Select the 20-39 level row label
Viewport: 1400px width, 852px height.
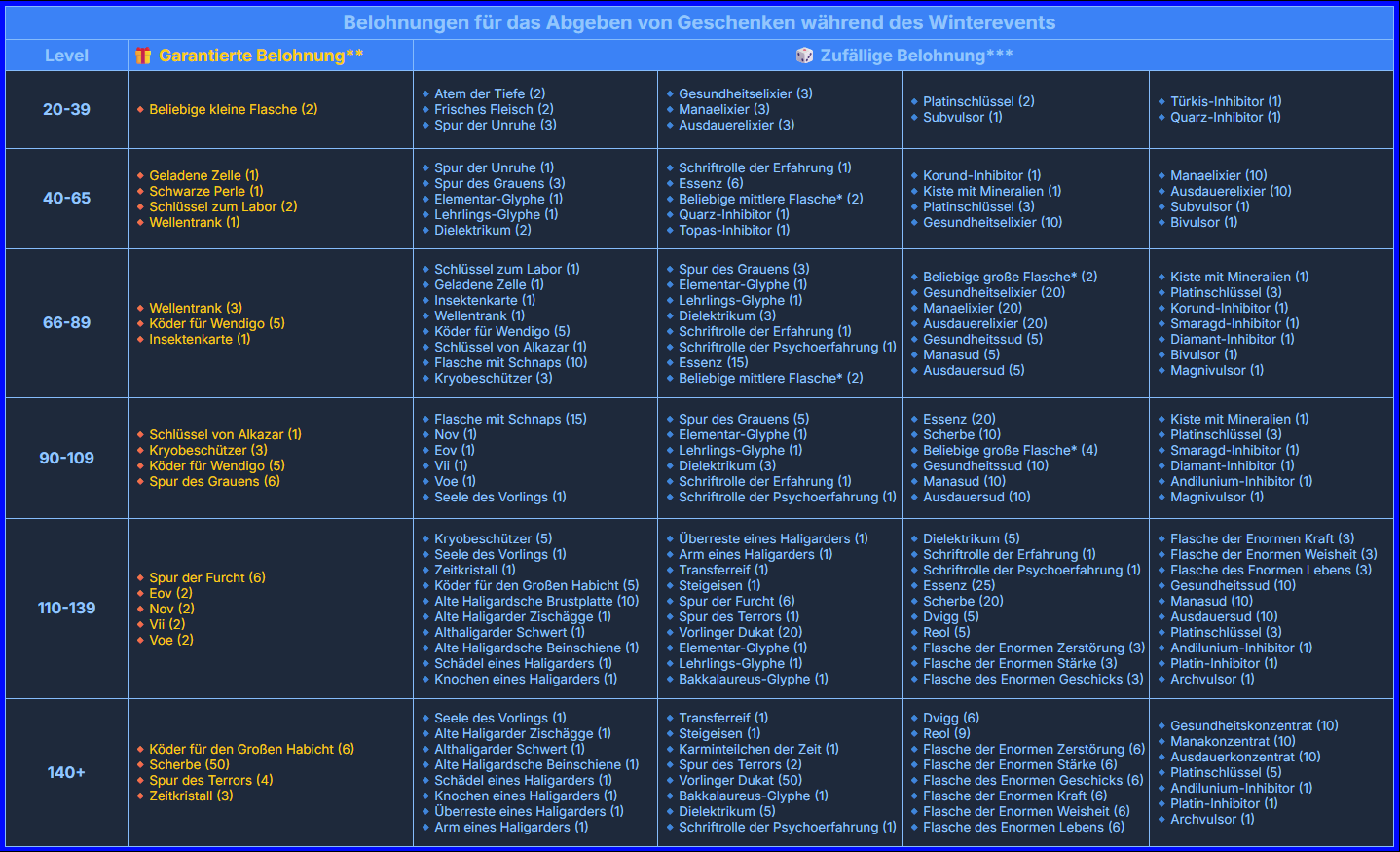(x=66, y=109)
